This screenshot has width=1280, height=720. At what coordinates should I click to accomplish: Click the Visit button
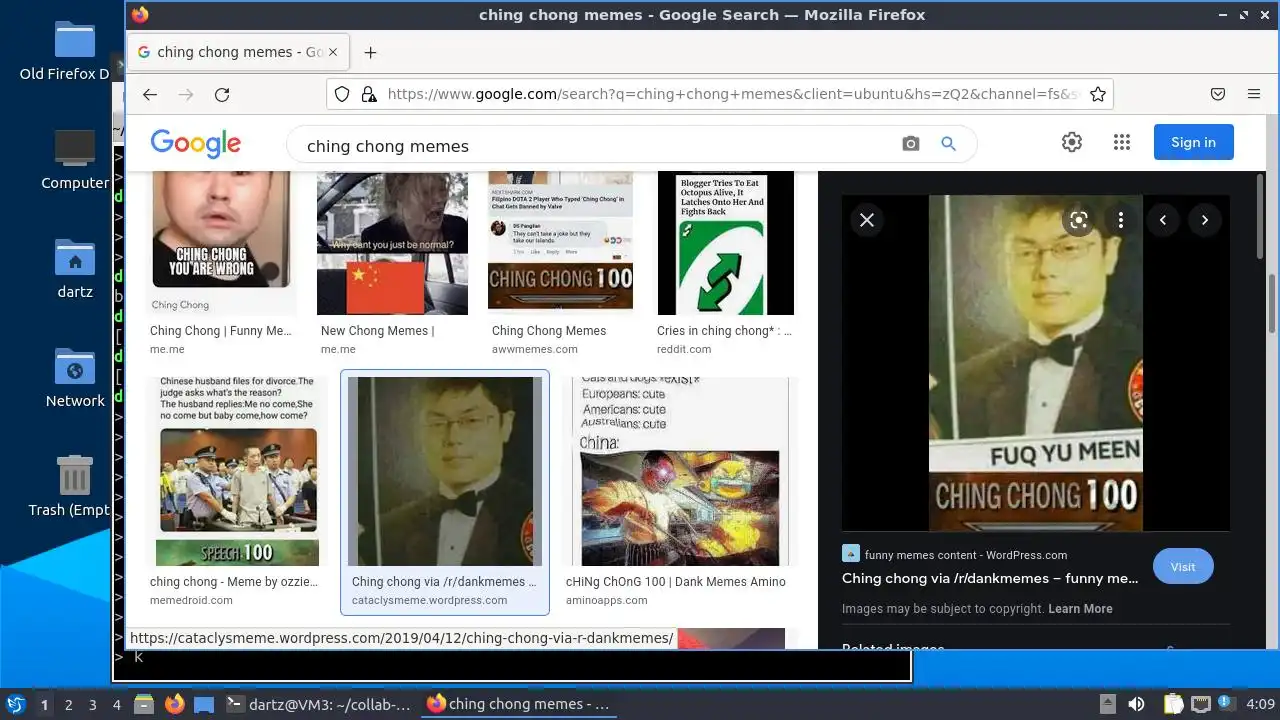pos(1183,567)
